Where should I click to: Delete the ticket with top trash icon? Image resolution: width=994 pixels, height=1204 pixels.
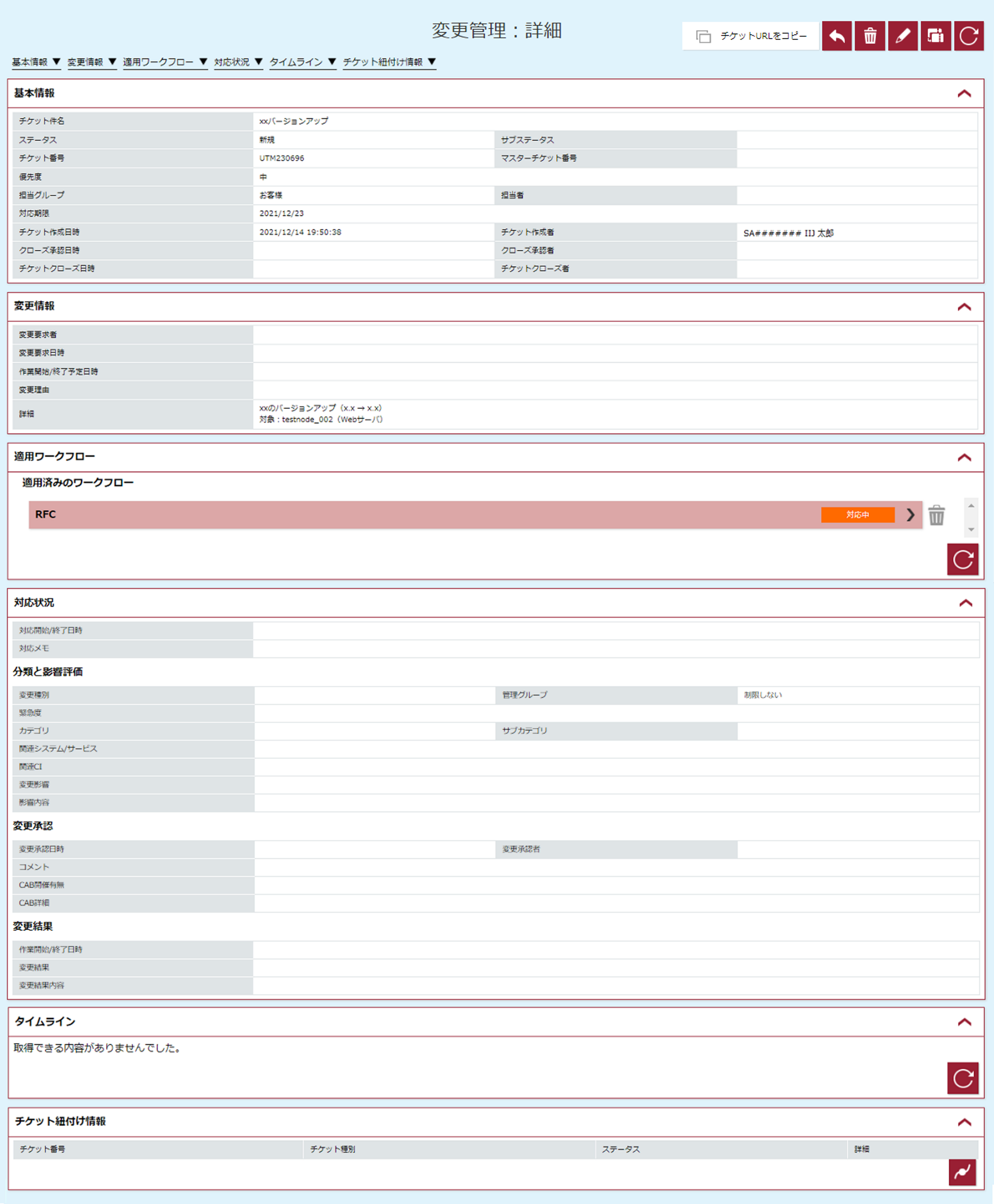point(870,36)
